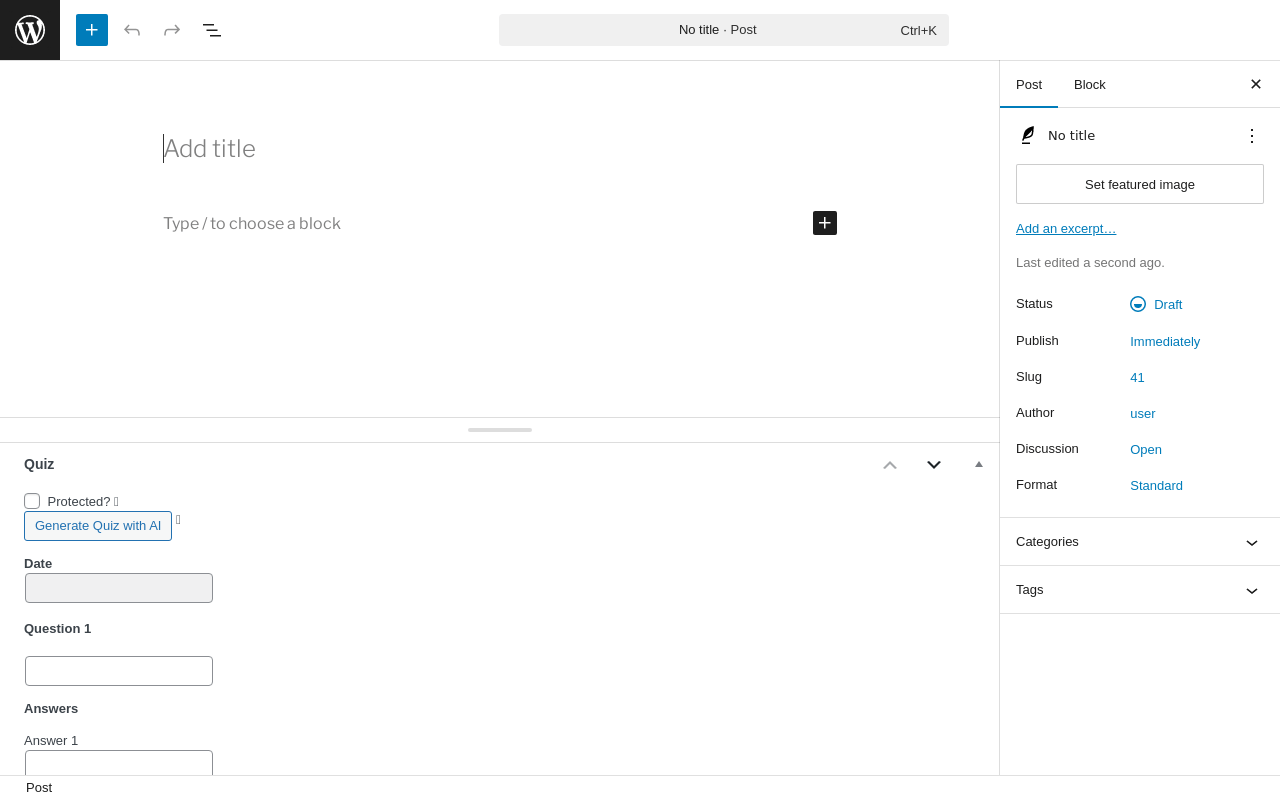Screen dimensions: 1280x800
Task: Move Quiz meta box down
Action: pyautogui.click(x=934, y=465)
